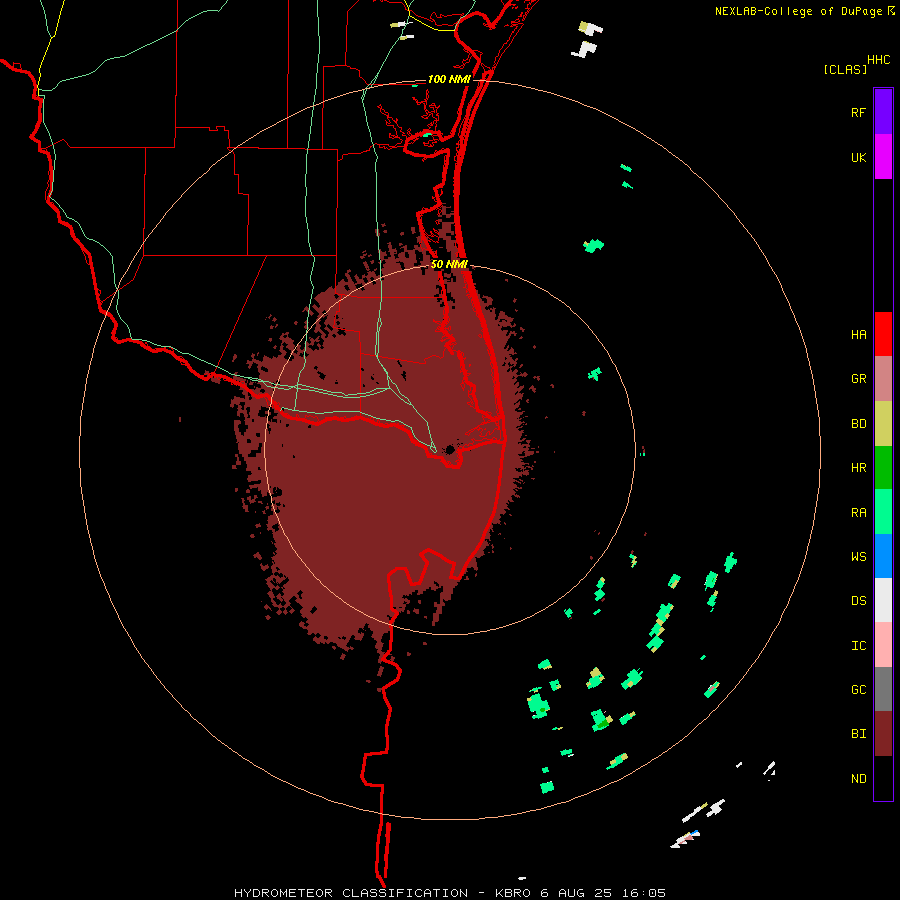Screen dimensions: 900x900
Task: Click the BI dark red legend swatch
Action: click(883, 734)
